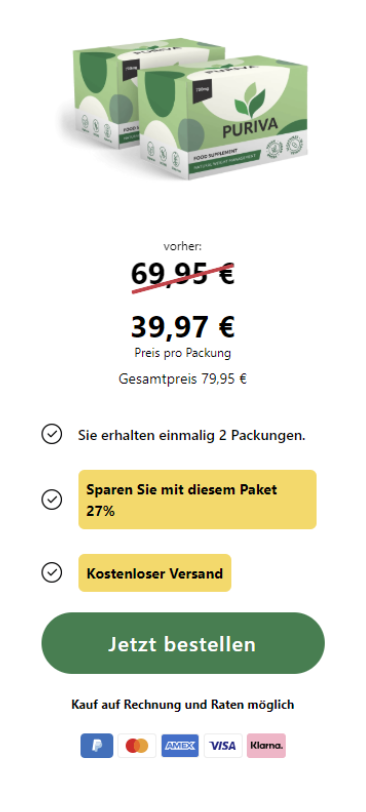Click 'Sie erhalten einmalig 2 Packungen' text

click(x=192, y=436)
